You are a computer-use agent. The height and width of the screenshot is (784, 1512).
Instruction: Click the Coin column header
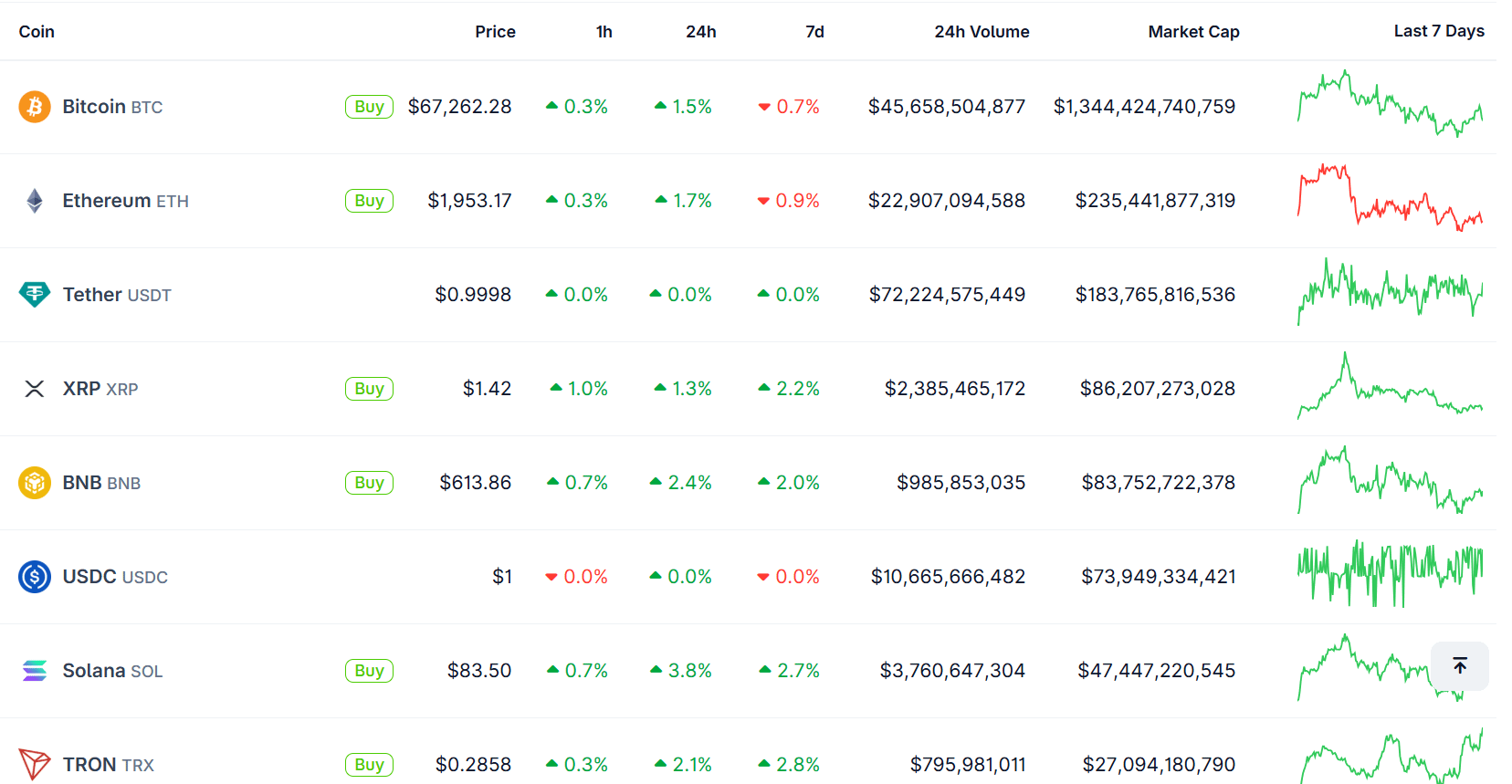(x=37, y=31)
